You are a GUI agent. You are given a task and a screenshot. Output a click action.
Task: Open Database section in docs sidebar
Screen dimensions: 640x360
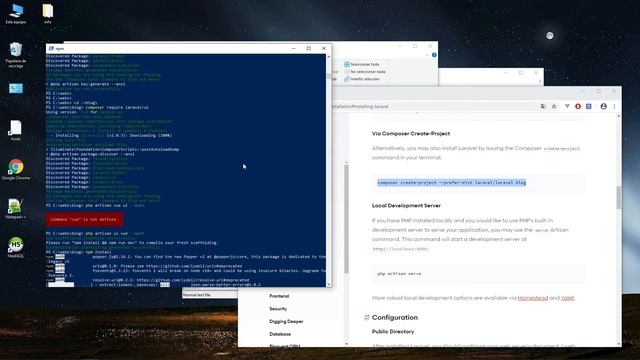click(280, 334)
